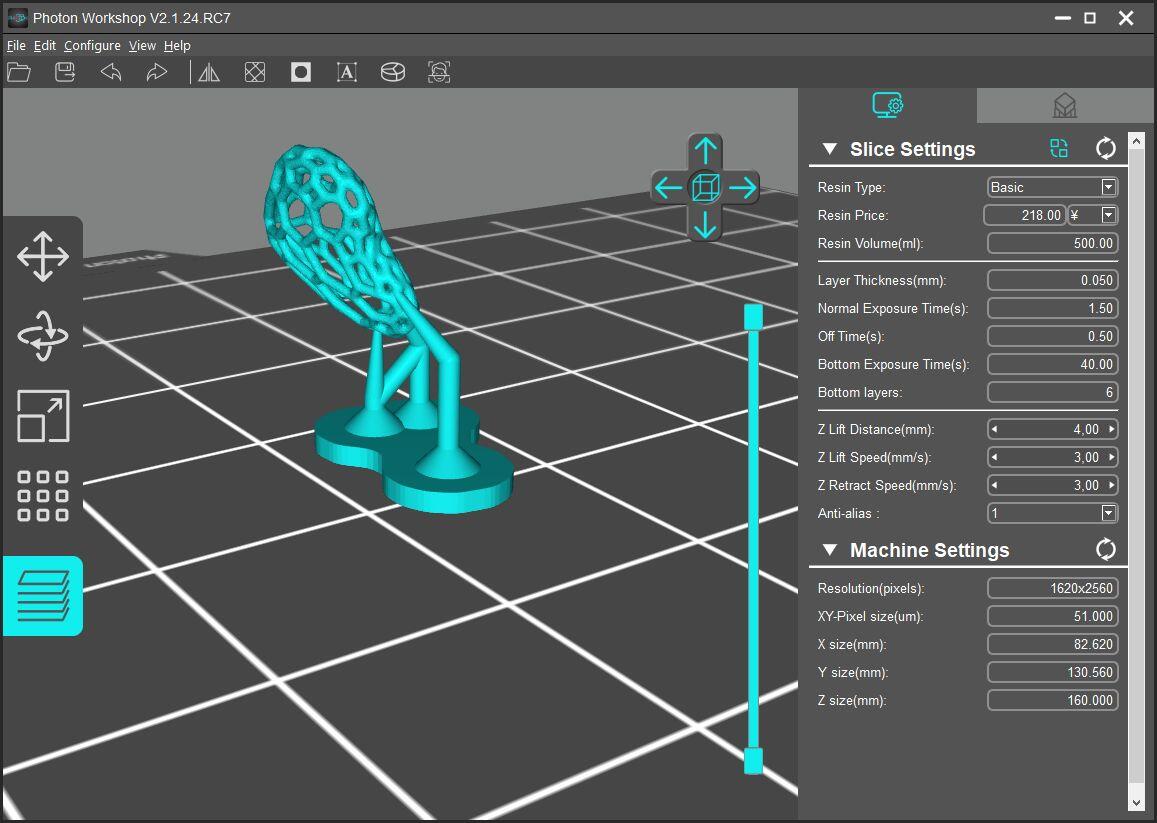This screenshot has width=1157, height=823.
Task: Select the Text tool icon
Action: (x=347, y=72)
